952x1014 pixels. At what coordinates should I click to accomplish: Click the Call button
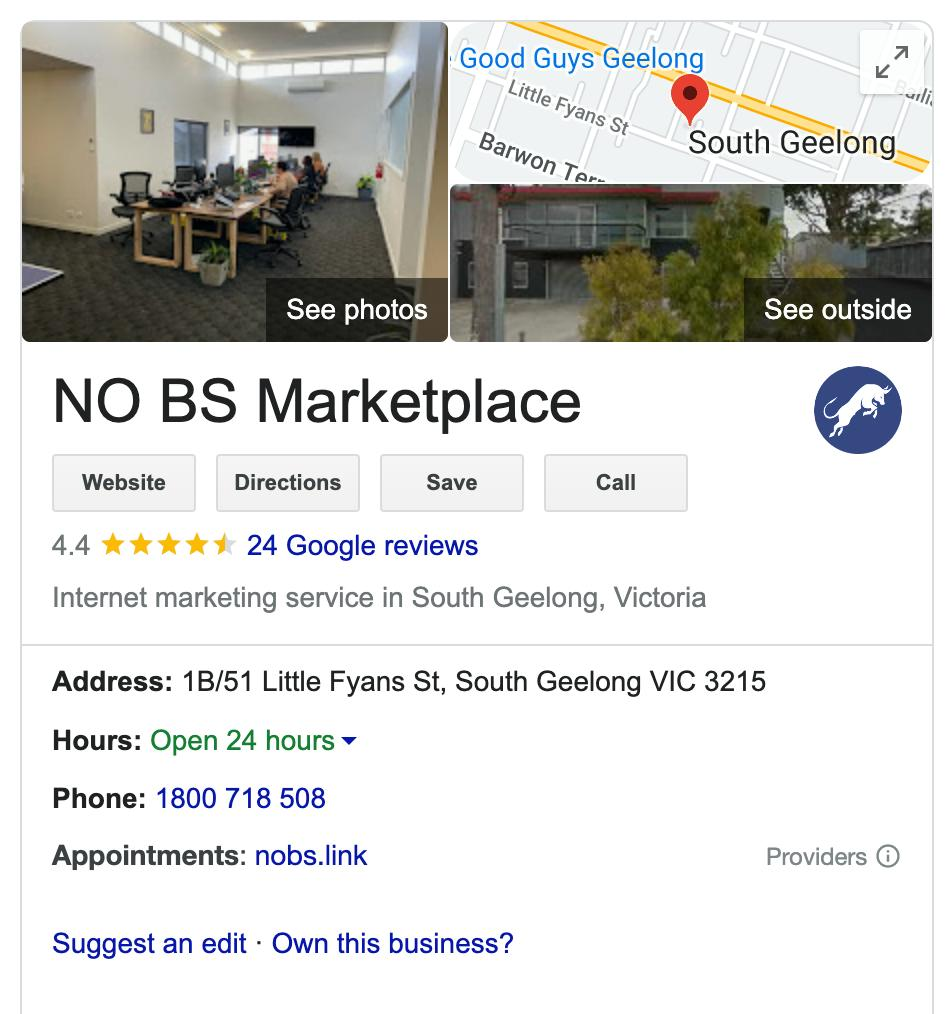pos(616,482)
